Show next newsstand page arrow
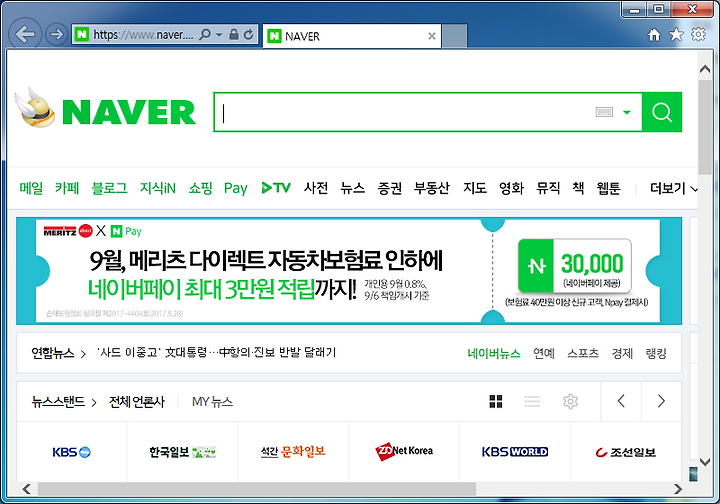Screen dimensions: 720x504 pos(661,401)
